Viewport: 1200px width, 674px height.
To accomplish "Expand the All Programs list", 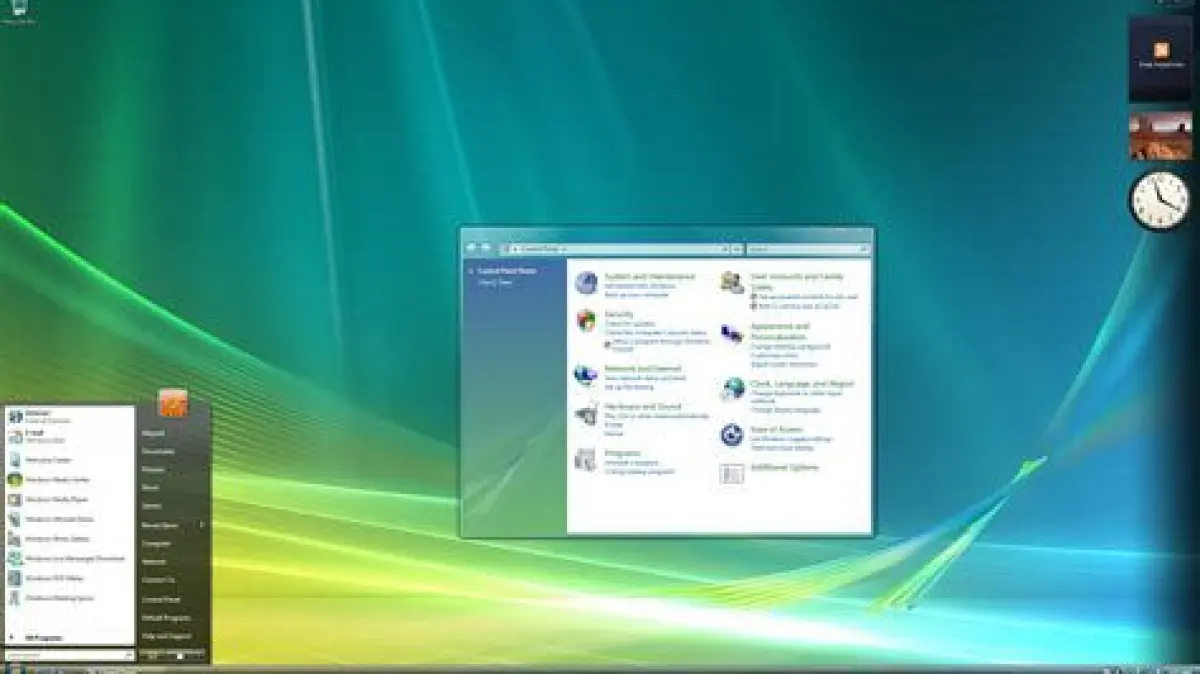I will coord(40,637).
